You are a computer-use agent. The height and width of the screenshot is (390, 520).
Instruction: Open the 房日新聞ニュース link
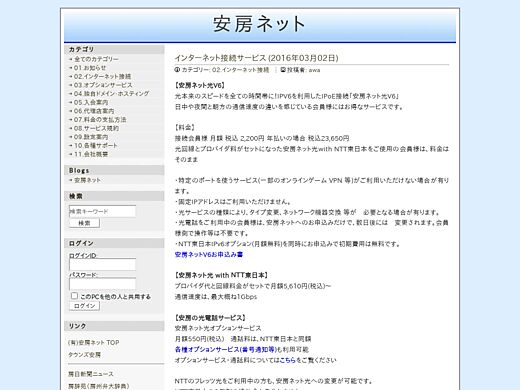tap(91, 374)
